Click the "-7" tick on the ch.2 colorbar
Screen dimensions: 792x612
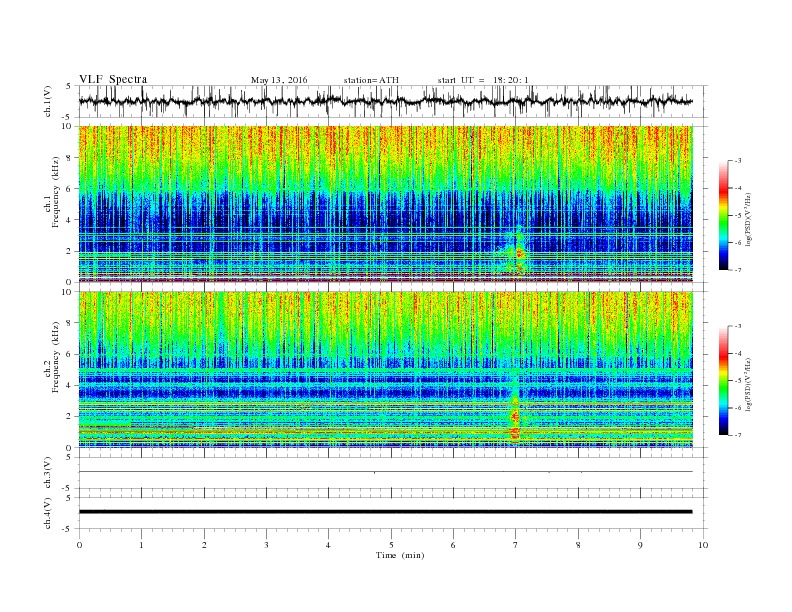click(738, 435)
